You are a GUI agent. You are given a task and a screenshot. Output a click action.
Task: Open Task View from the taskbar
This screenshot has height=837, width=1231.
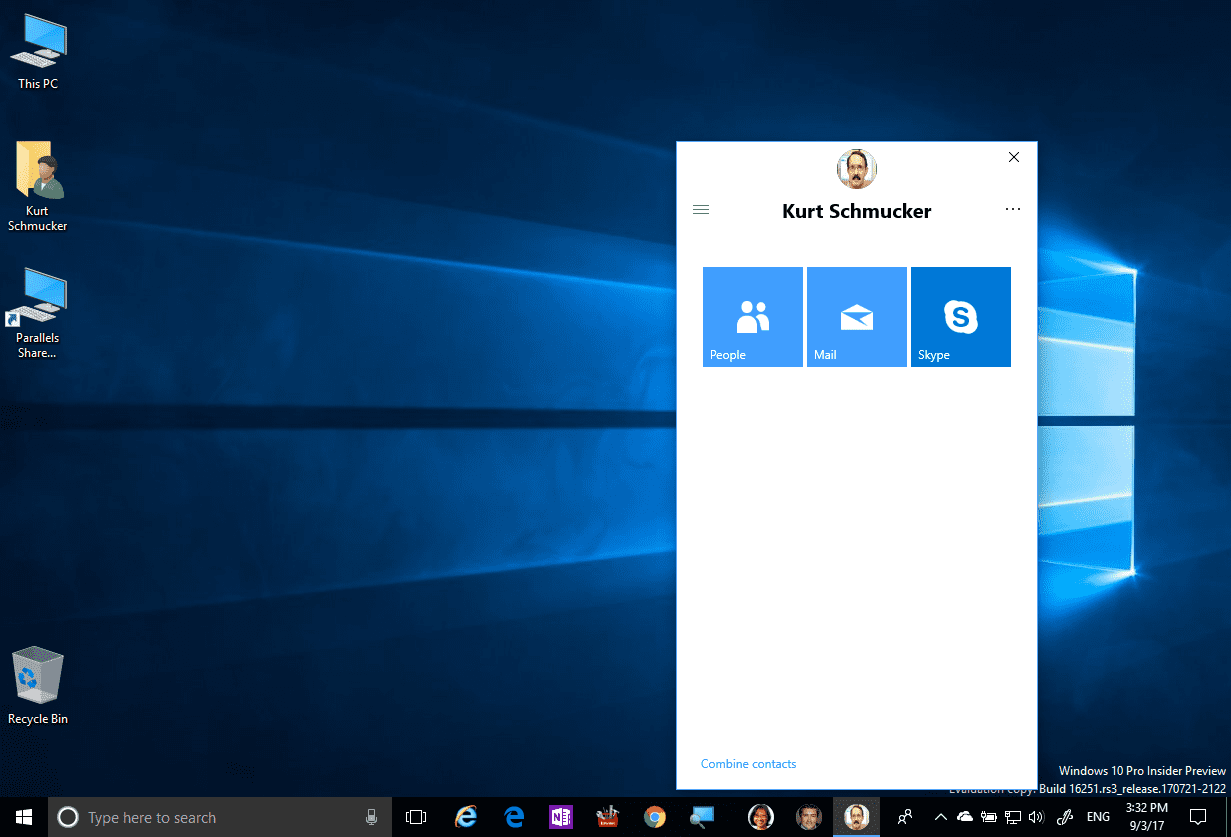pos(416,817)
